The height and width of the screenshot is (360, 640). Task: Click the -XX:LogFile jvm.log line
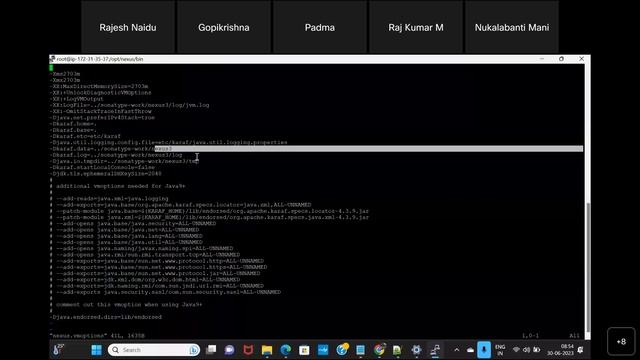(130, 105)
